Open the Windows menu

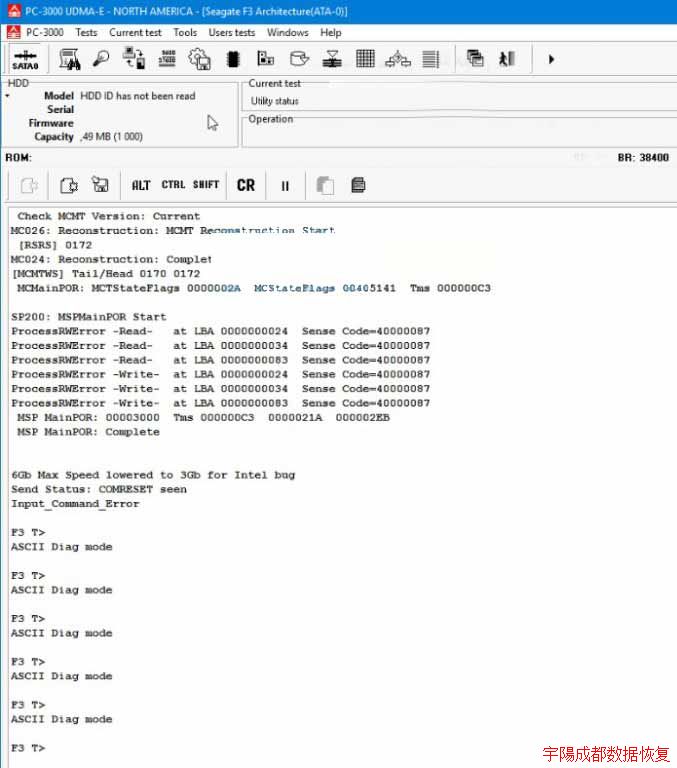pos(288,32)
